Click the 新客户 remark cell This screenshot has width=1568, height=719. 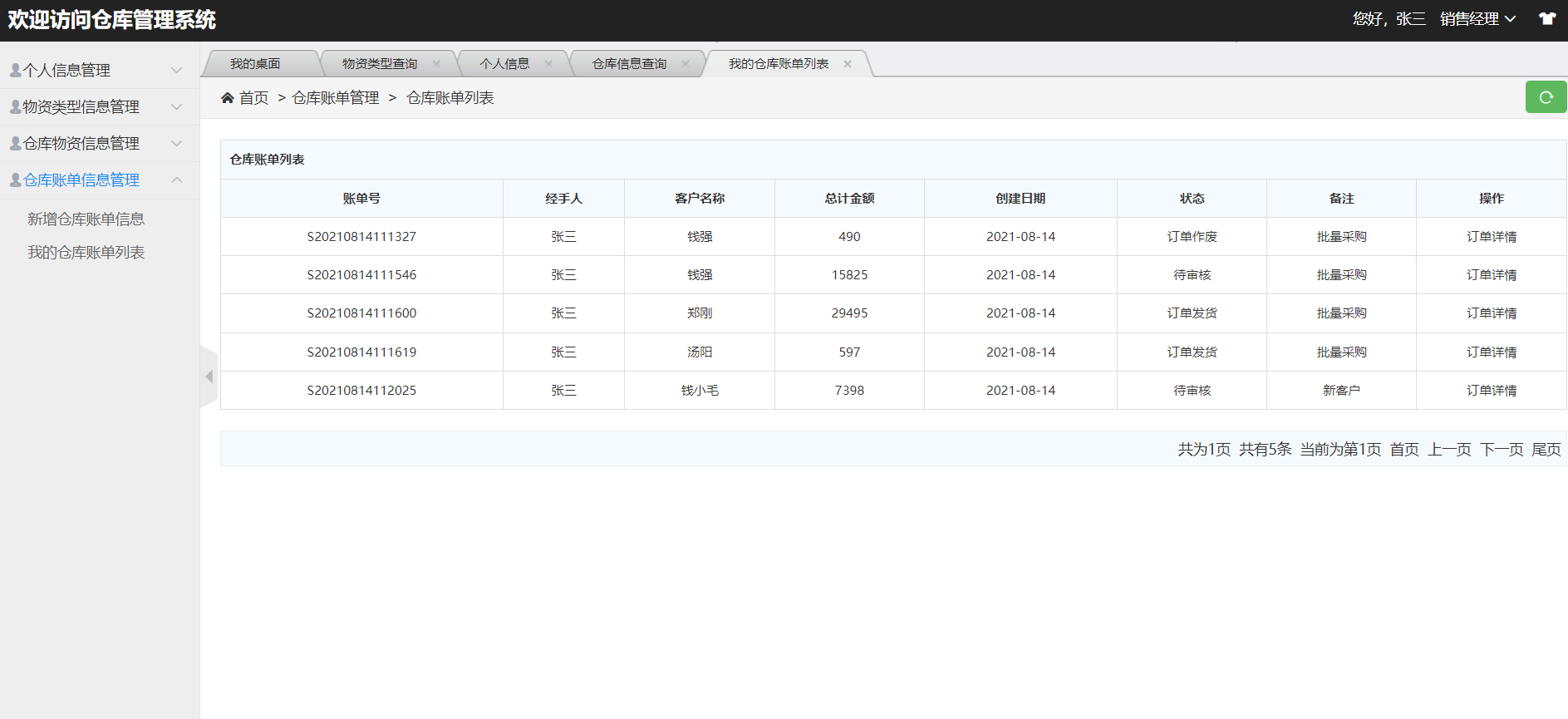(1341, 391)
